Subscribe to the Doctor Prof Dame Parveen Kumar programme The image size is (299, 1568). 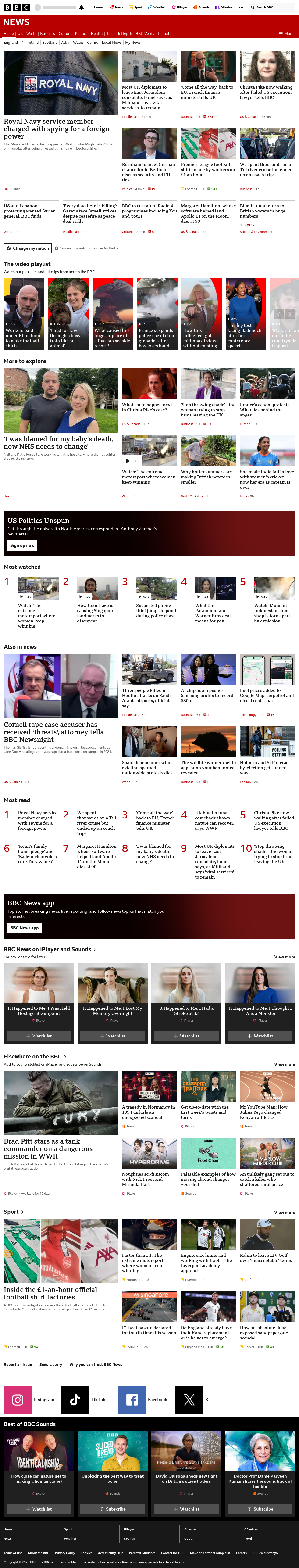[260, 1509]
